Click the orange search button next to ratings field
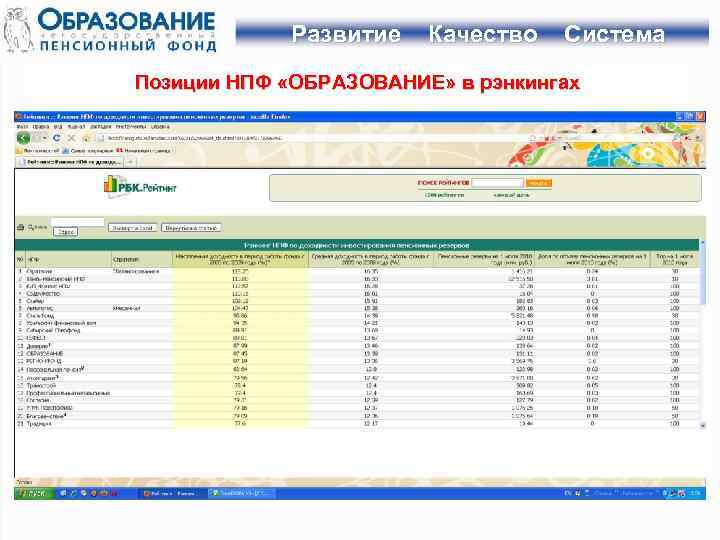The height and width of the screenshot is (540, 720). [538, 183]
